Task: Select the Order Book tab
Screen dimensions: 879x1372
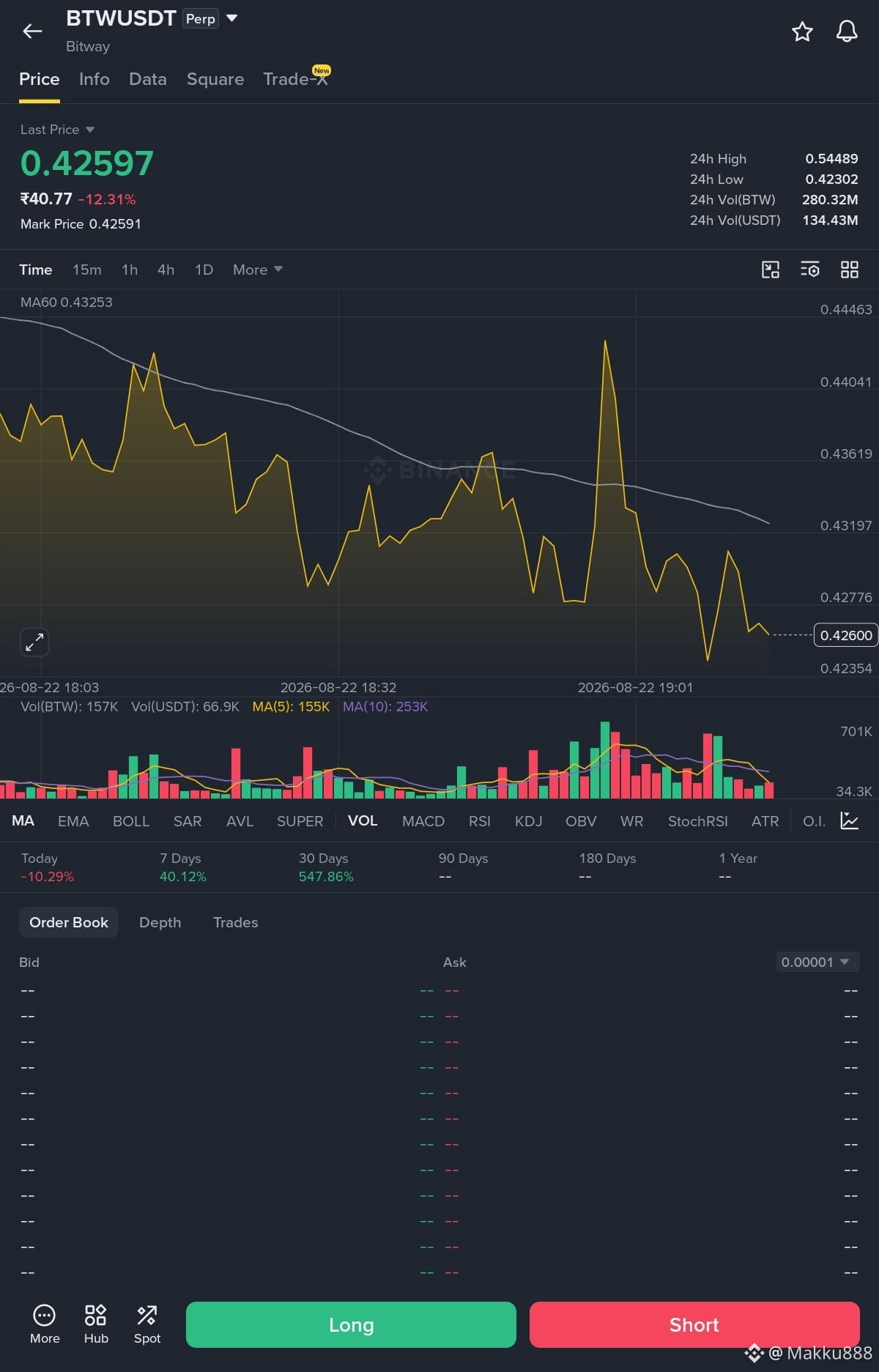Action: [x=69, y=922]
